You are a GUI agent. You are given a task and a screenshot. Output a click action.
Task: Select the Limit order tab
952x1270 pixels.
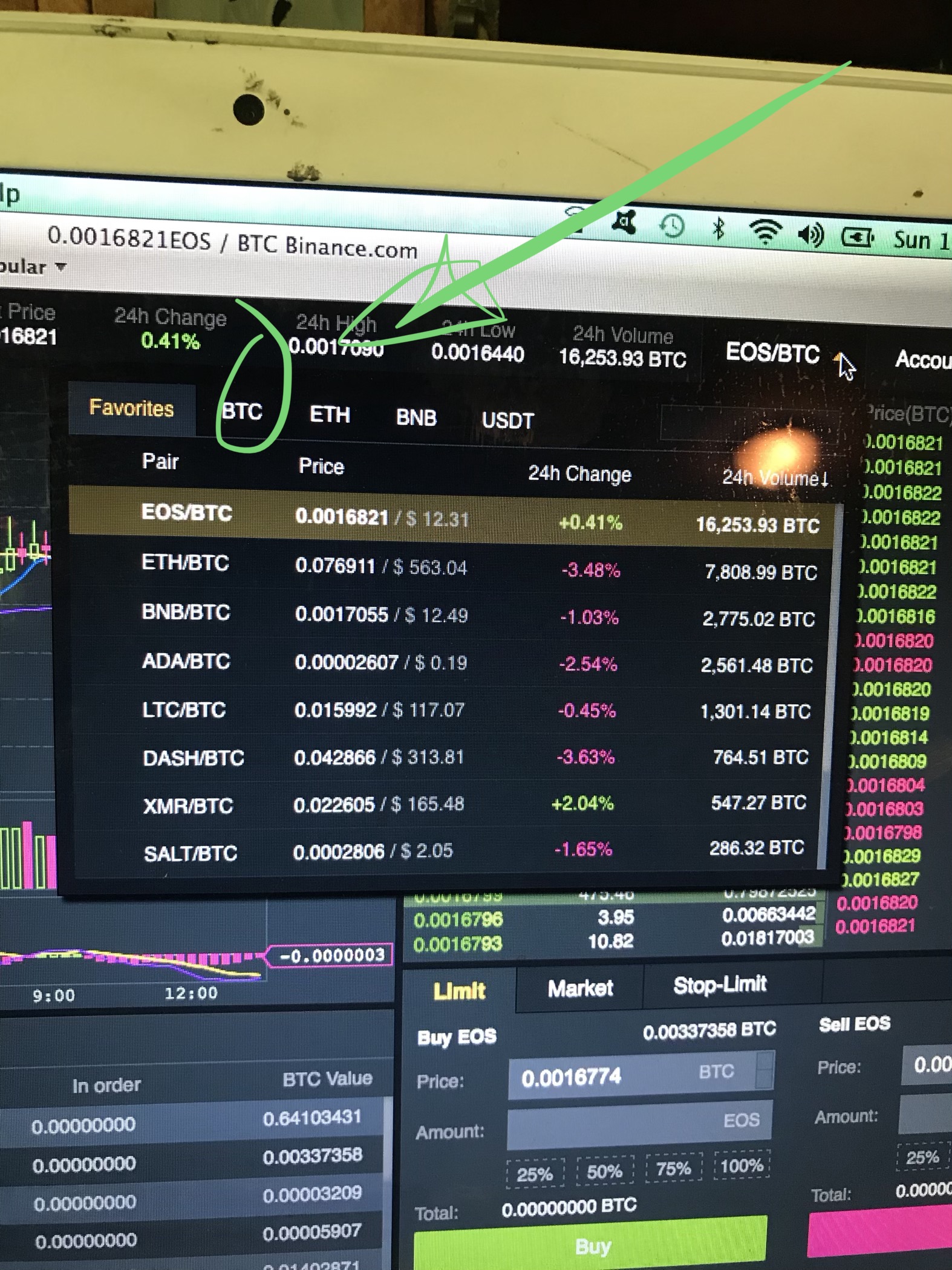(x=459, y=991)
